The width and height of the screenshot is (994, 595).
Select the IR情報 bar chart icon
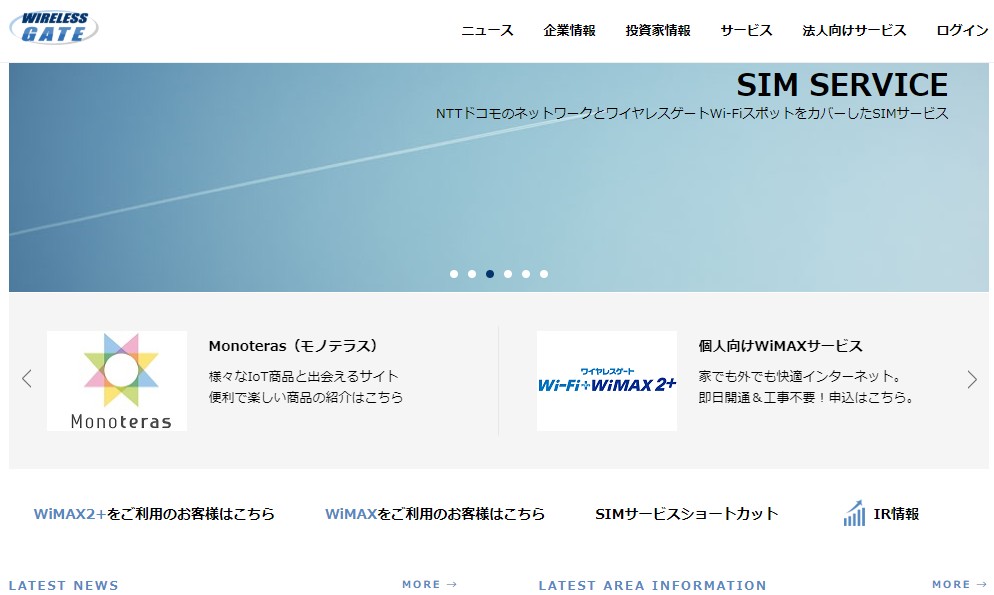(x=855, y=512)
